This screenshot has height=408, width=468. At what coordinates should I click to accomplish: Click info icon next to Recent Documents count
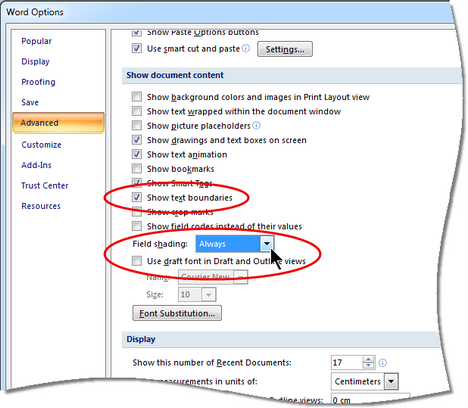coord(383,363)
